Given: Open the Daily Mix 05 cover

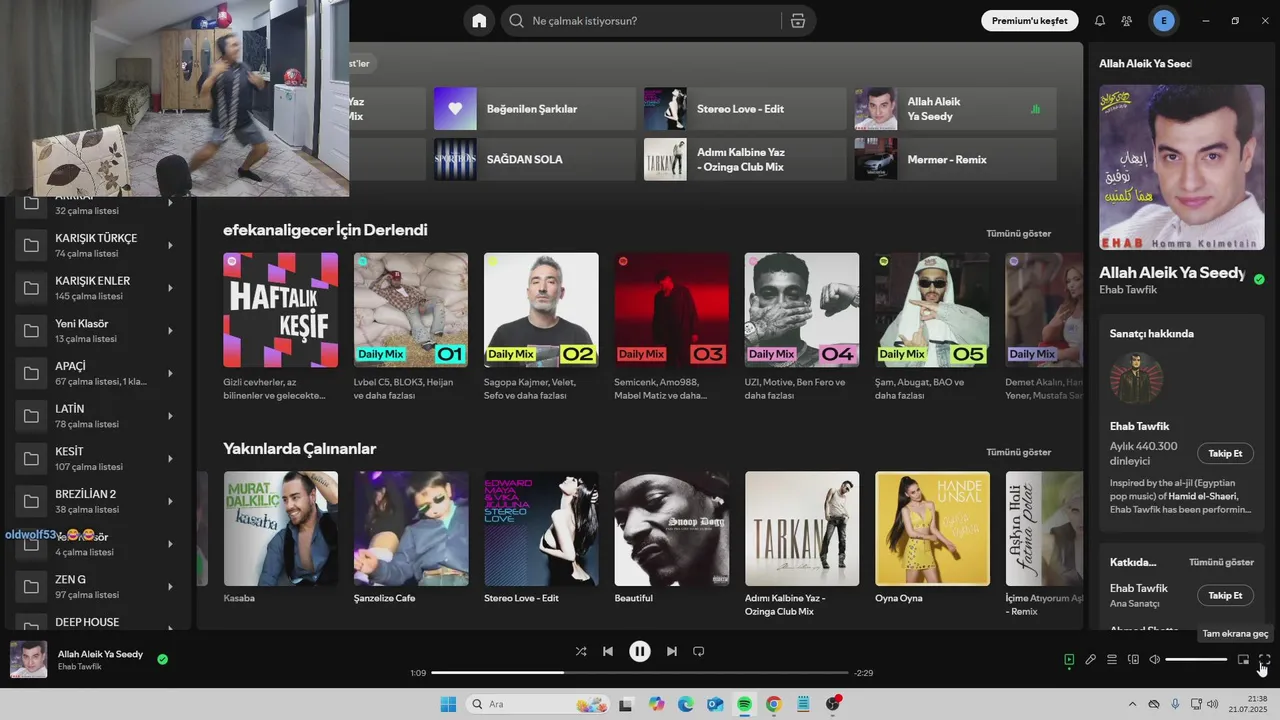Looking at the screenshot, I should tap(932, 310).
